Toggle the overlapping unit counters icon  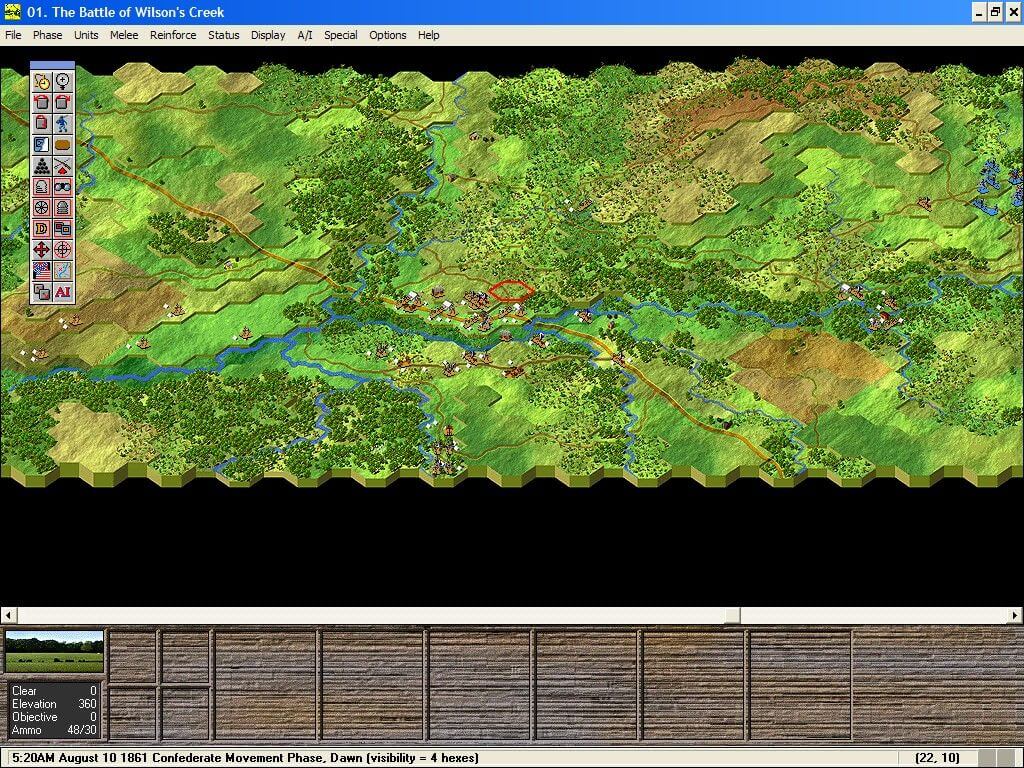coord(63,229)
